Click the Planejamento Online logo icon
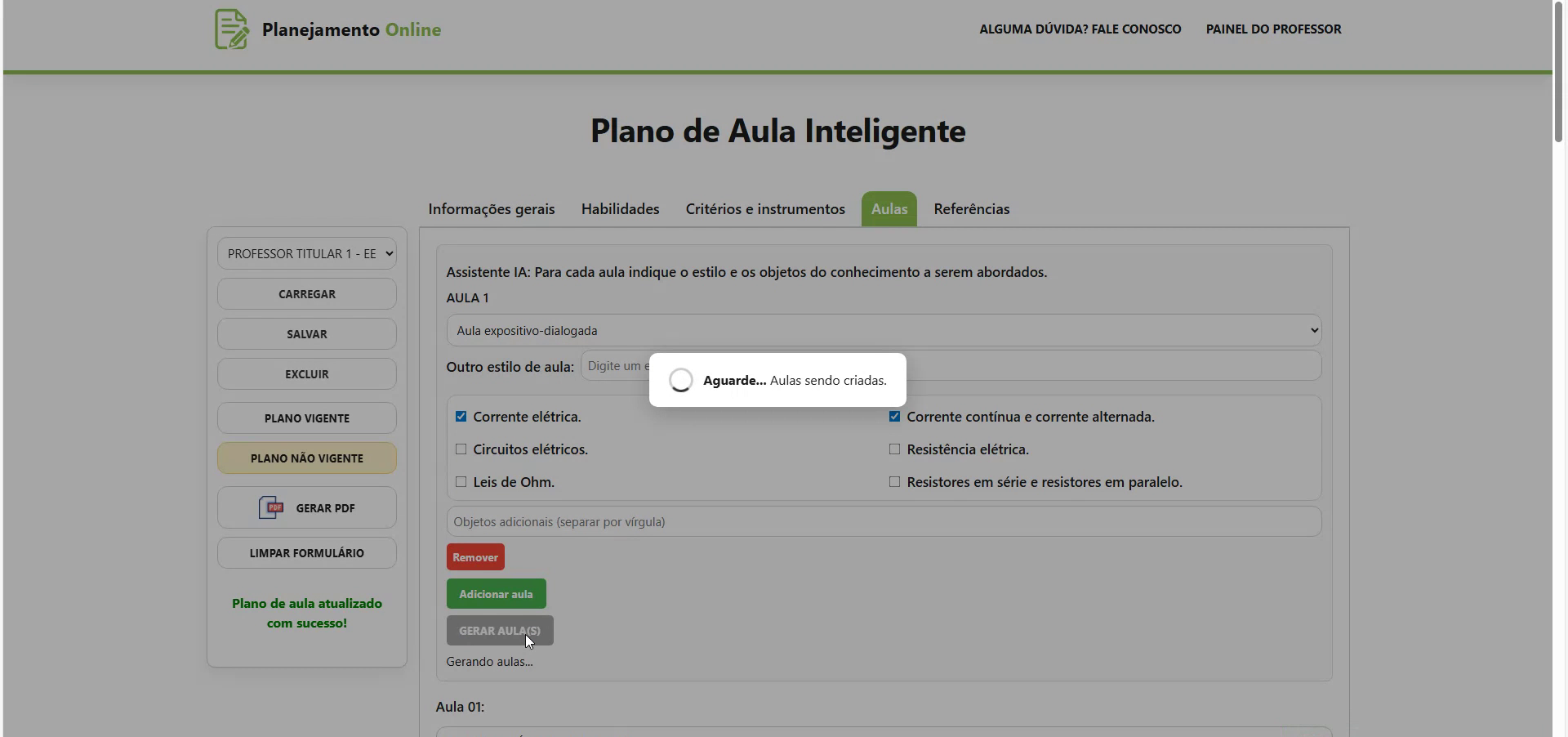 point(232,29)
